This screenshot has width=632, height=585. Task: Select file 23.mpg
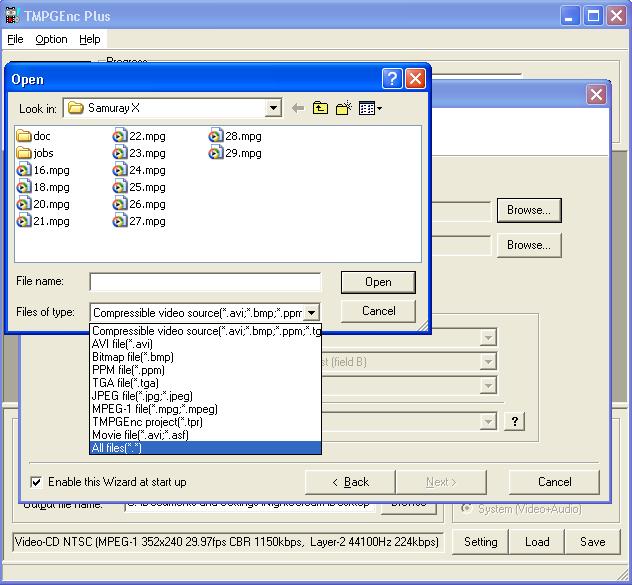pos(139,153)
